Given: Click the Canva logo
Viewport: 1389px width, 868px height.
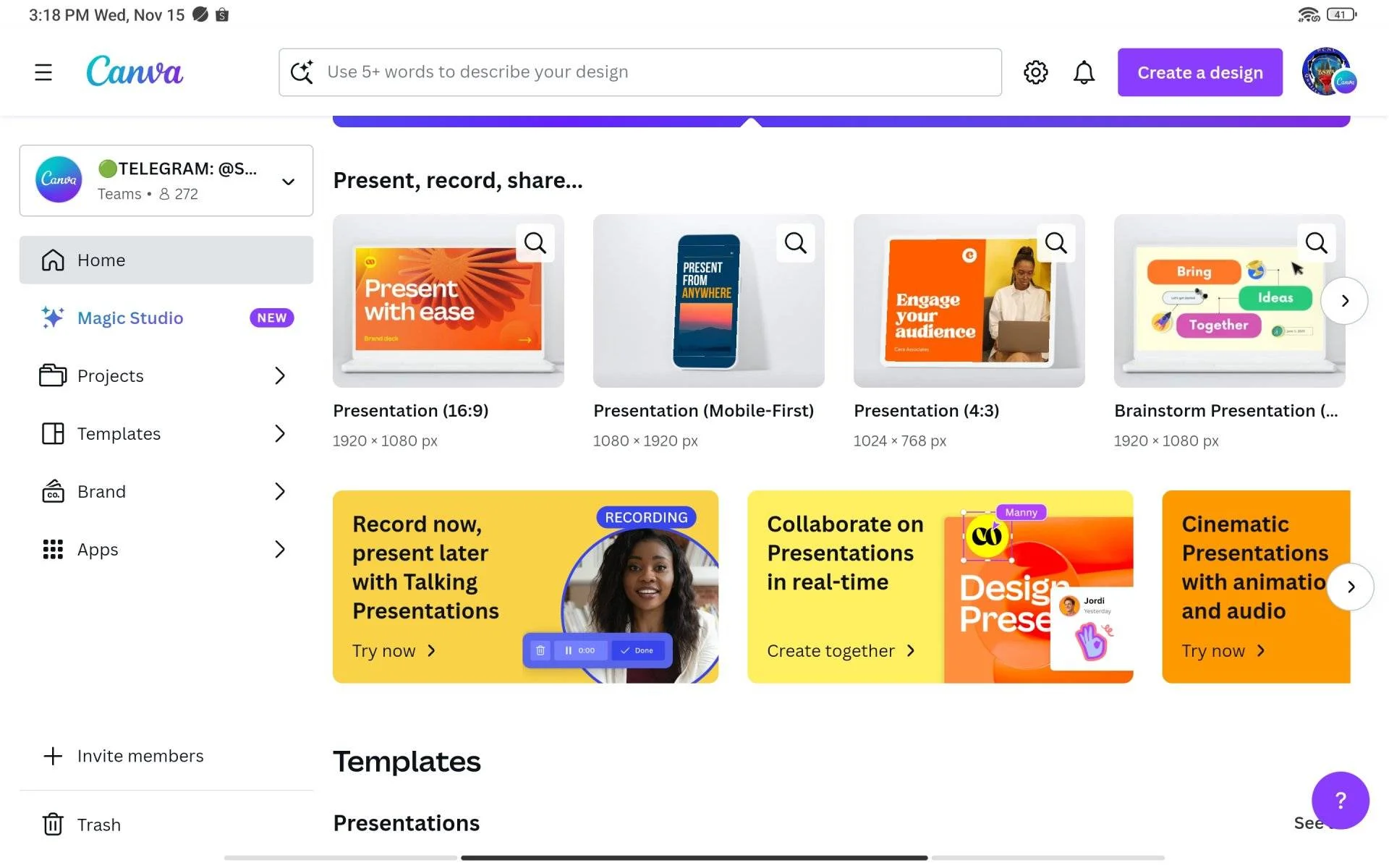Looking at the screenshot, I should (135, 72).
